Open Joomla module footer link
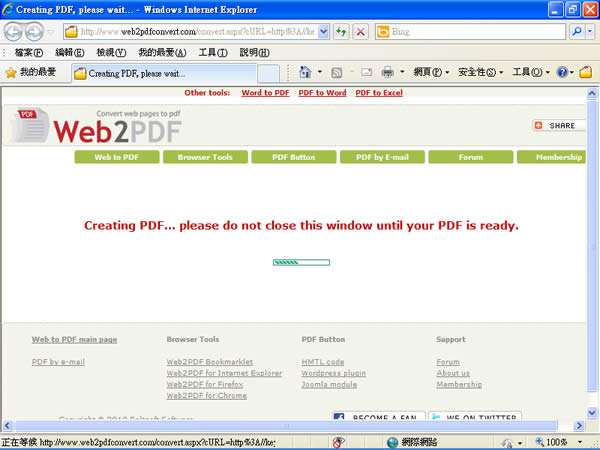The image size is (600, 450). 329,385
